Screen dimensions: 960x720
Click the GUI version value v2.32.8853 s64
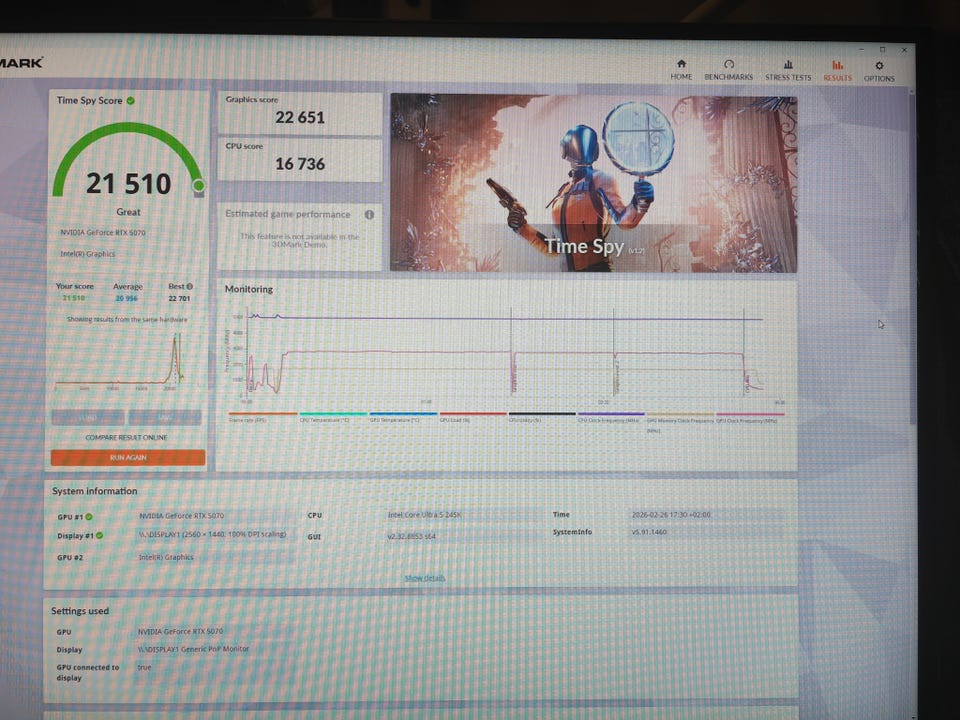pos(411,536)
